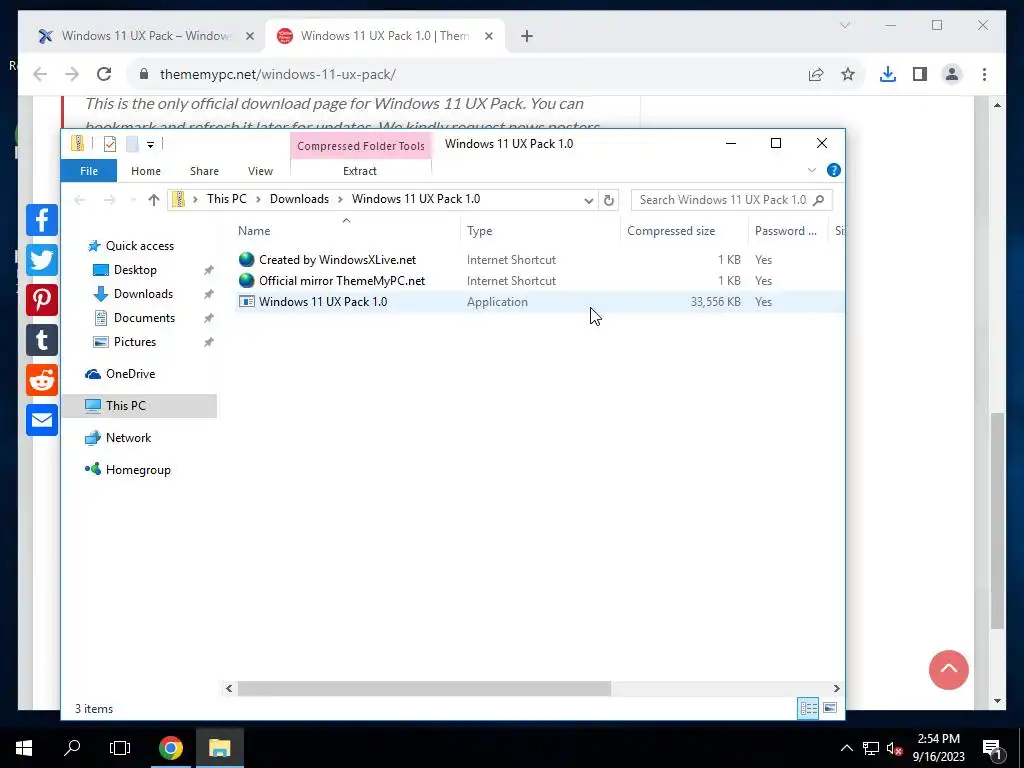
Task: Open Task View on taskbar
Action: coord(120,748)
